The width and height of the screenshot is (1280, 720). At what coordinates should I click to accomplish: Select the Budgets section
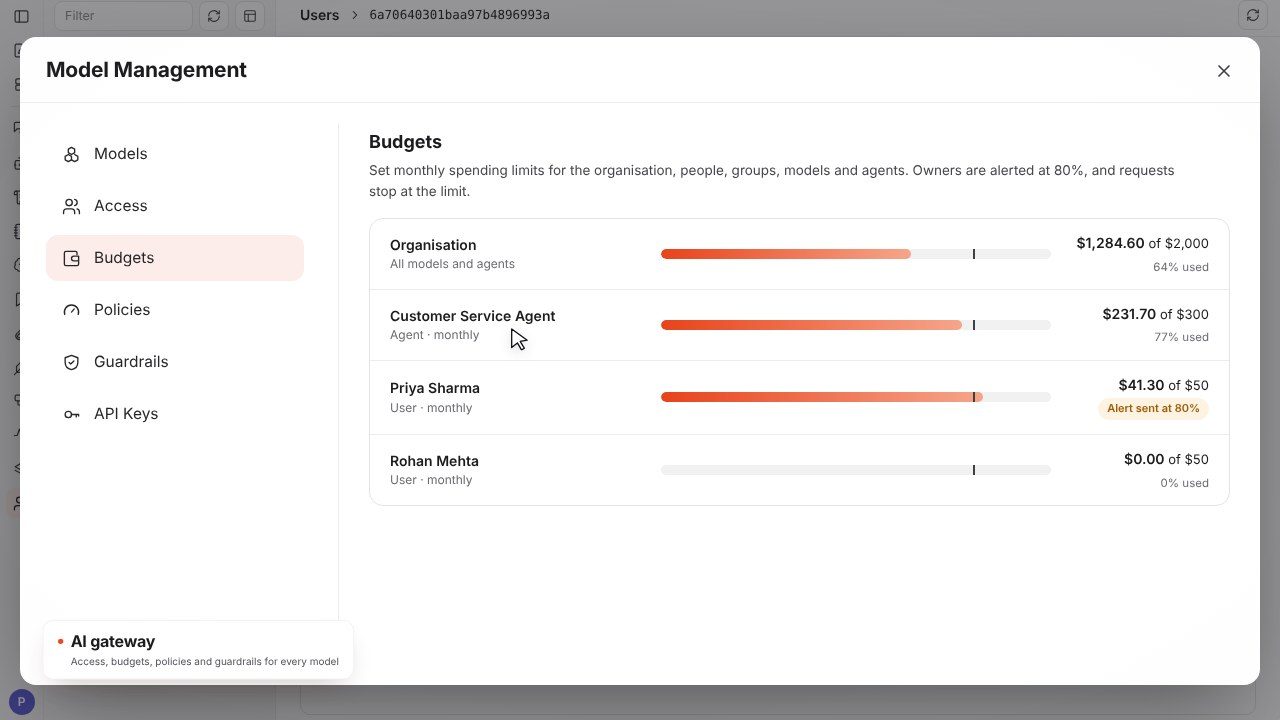click(175, 258)
